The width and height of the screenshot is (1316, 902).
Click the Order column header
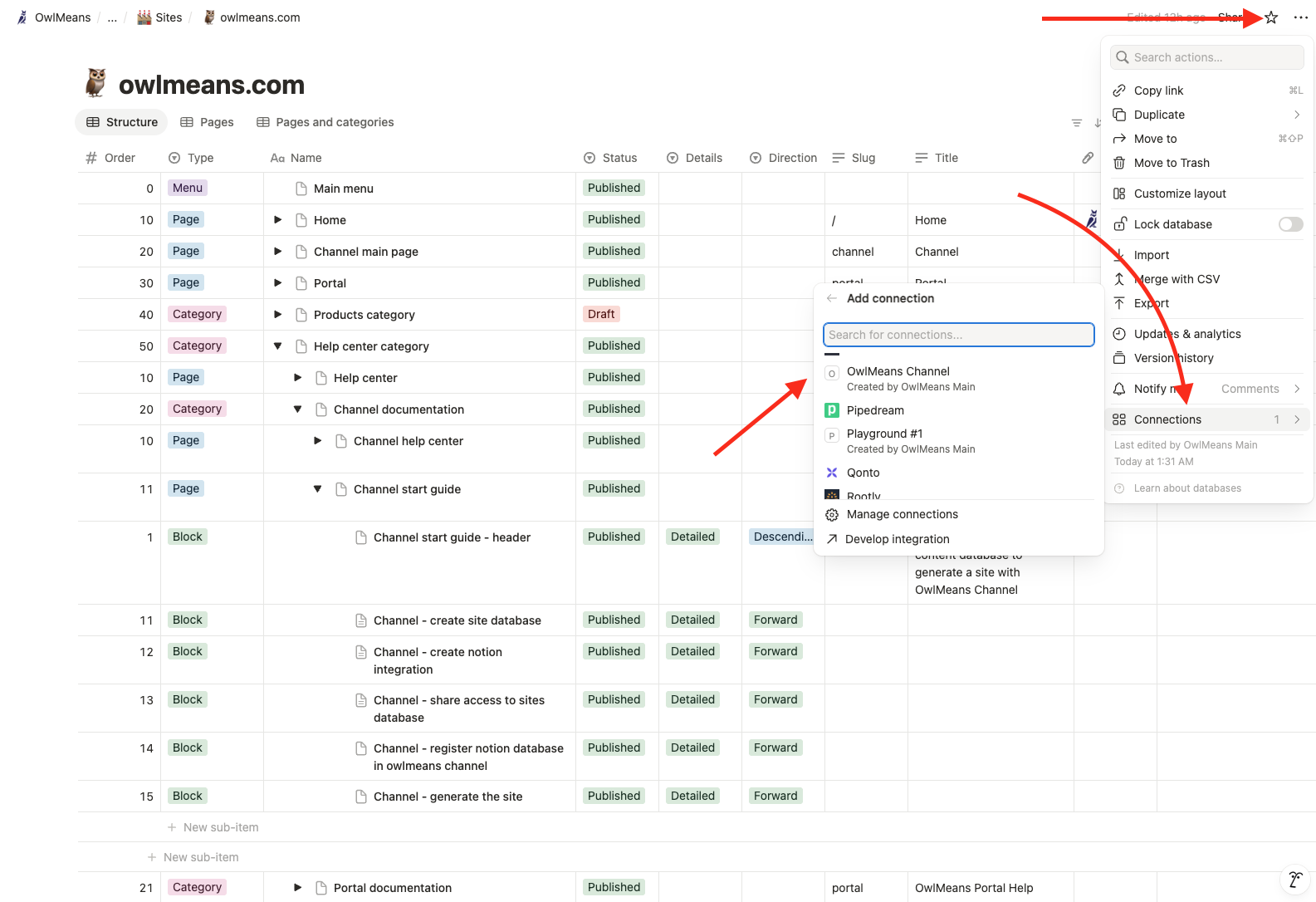click(x=110, y=158)
